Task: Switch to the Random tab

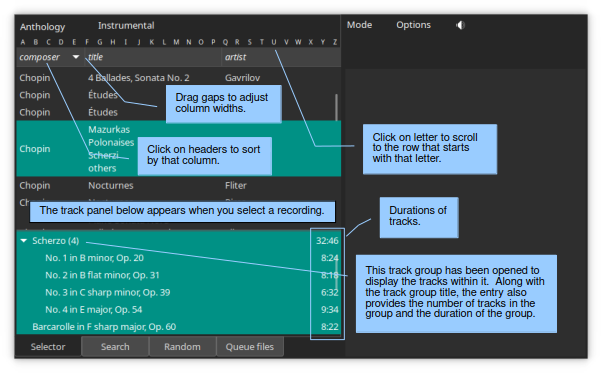Action: pyautogui.click(x=182, y=347)
